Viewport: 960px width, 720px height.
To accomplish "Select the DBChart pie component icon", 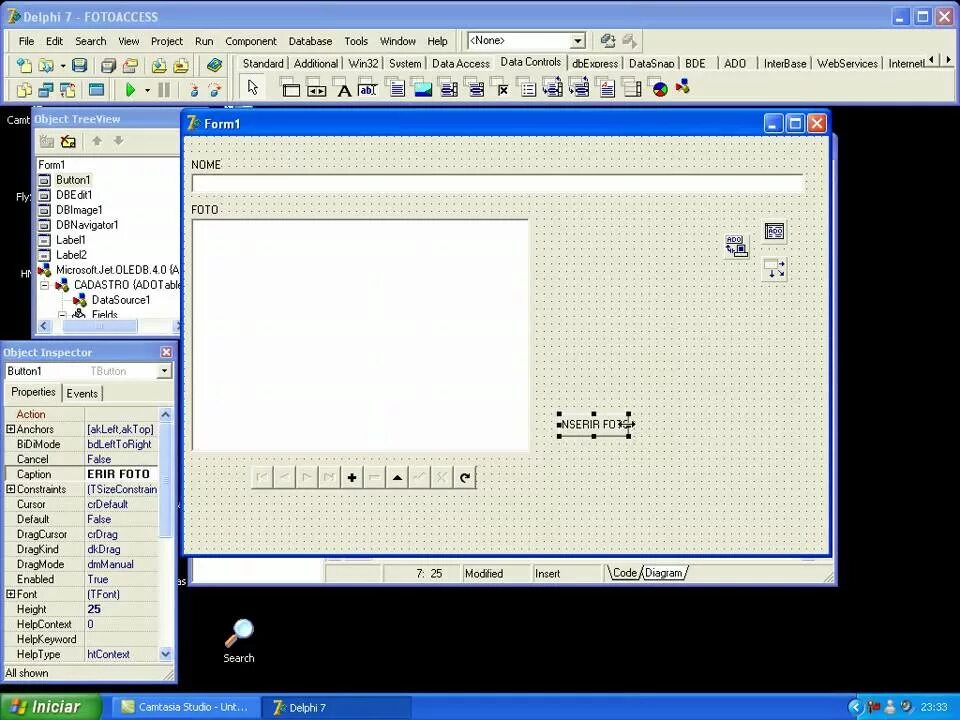I will coord(659,88).
